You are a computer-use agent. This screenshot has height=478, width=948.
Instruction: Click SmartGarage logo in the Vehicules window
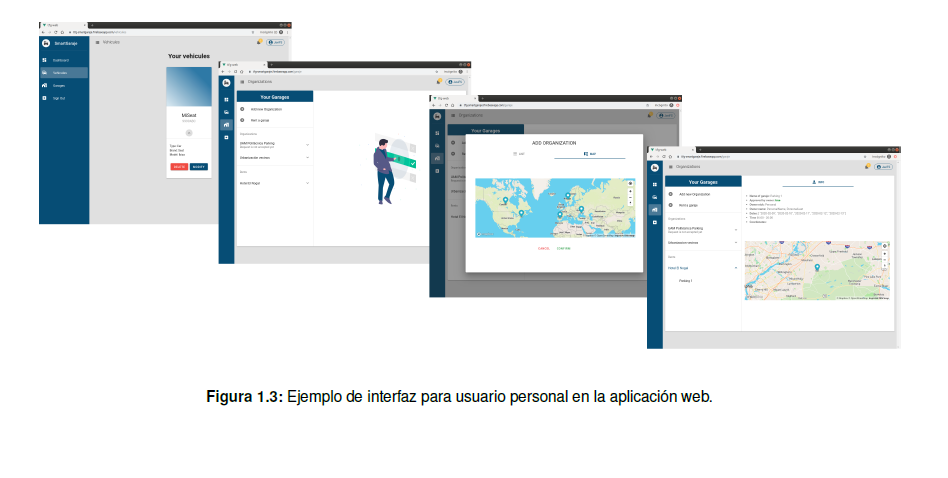click(46, 43)
